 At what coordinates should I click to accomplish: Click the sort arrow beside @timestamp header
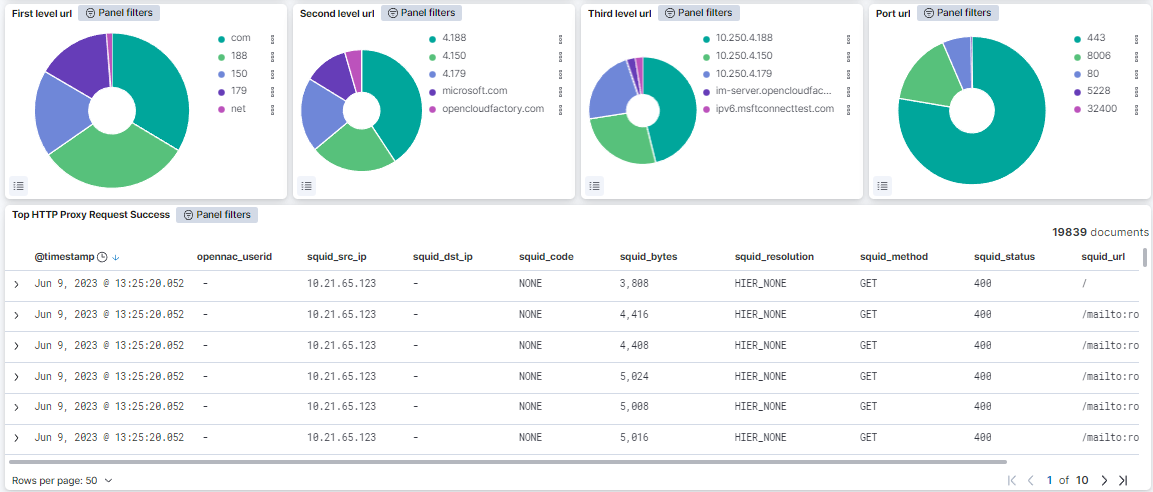point(116,257)
